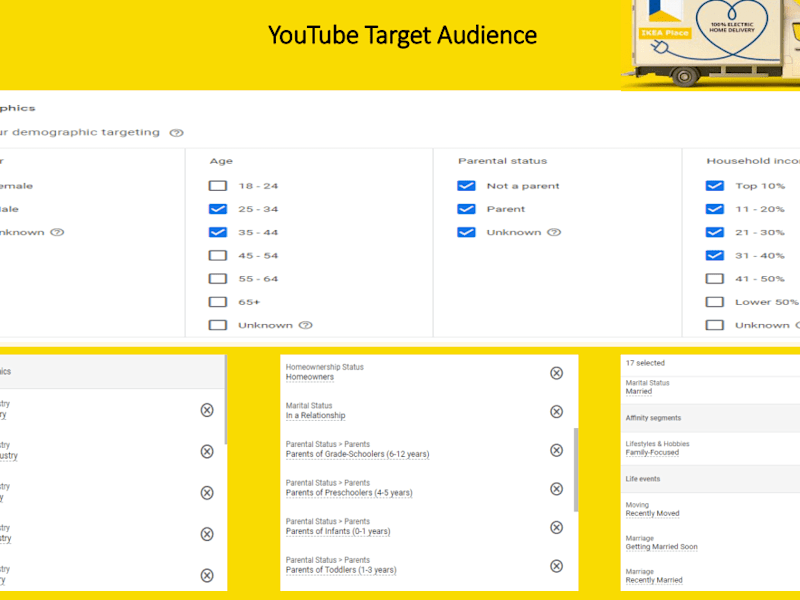Screen dimensions: 800x600
Task: Enable the 41 - 50% household income checkbox
Action: pos(714,279)
